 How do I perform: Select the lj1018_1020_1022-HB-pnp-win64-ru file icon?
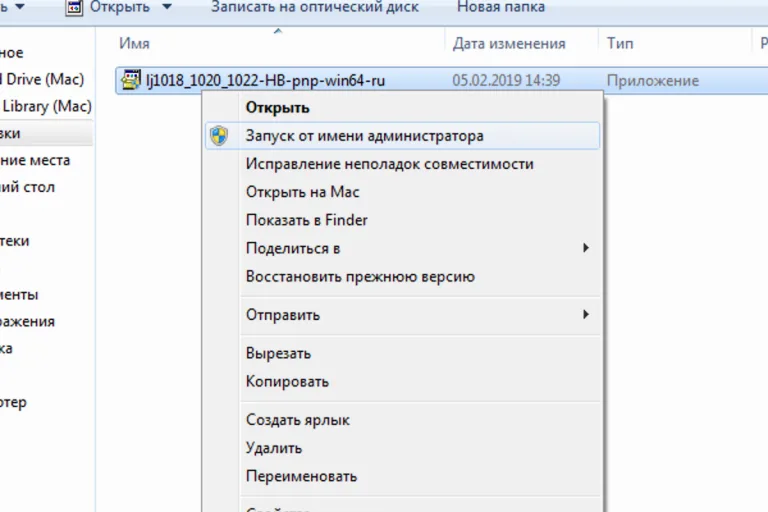pyautogui.click(x=131, y=80)
